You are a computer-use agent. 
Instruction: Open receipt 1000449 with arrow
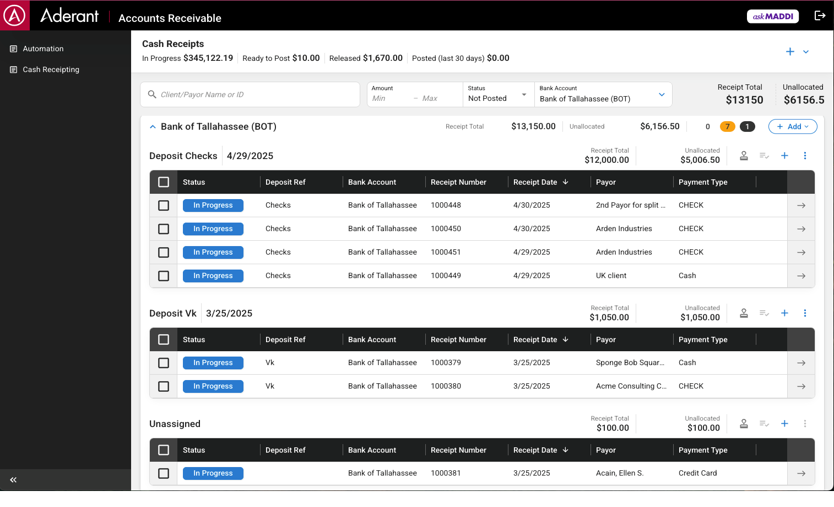(801, 276)
